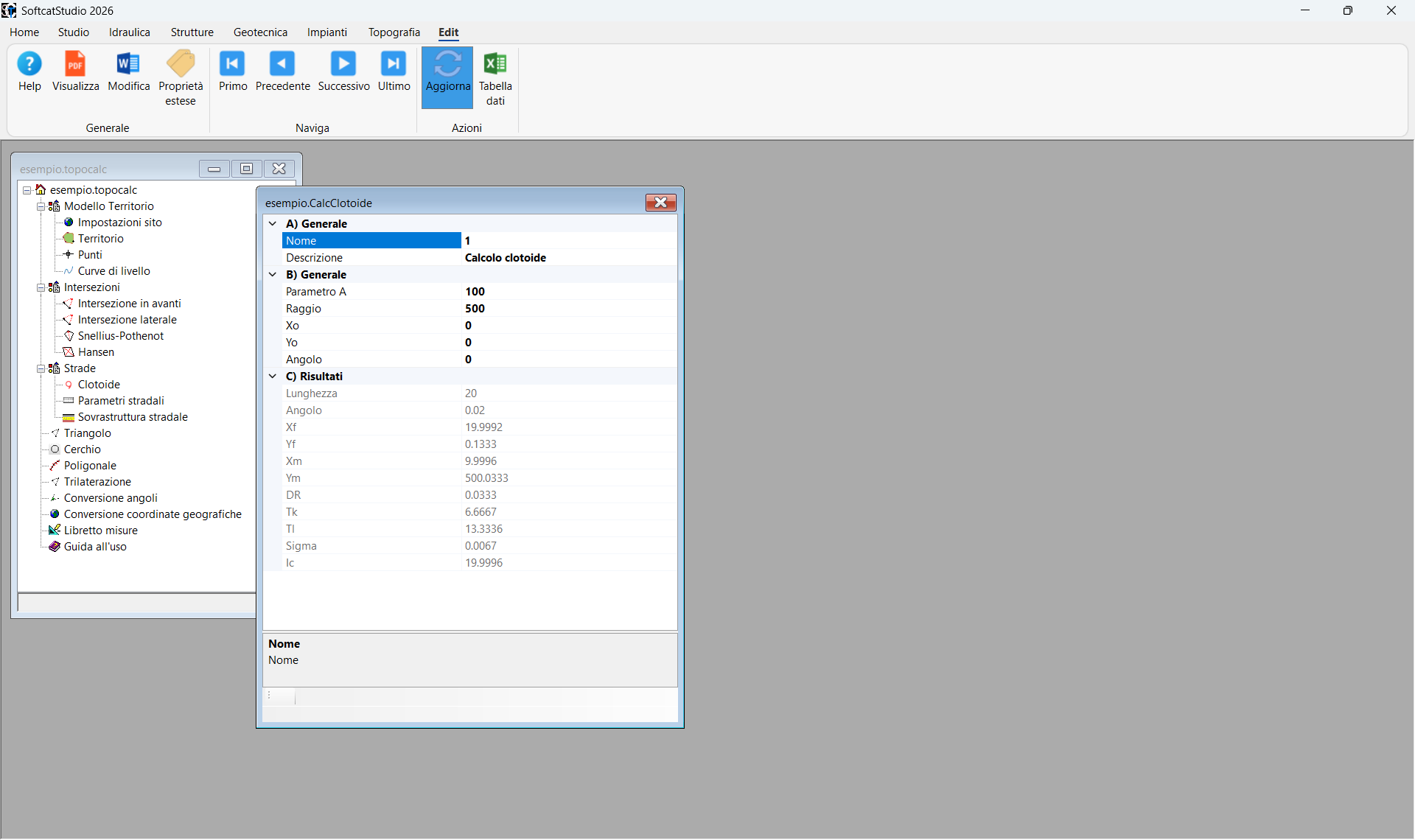Edit the Nome value field
The height and width of the screenshot is (840, 1415).
(x=569, y=240)
